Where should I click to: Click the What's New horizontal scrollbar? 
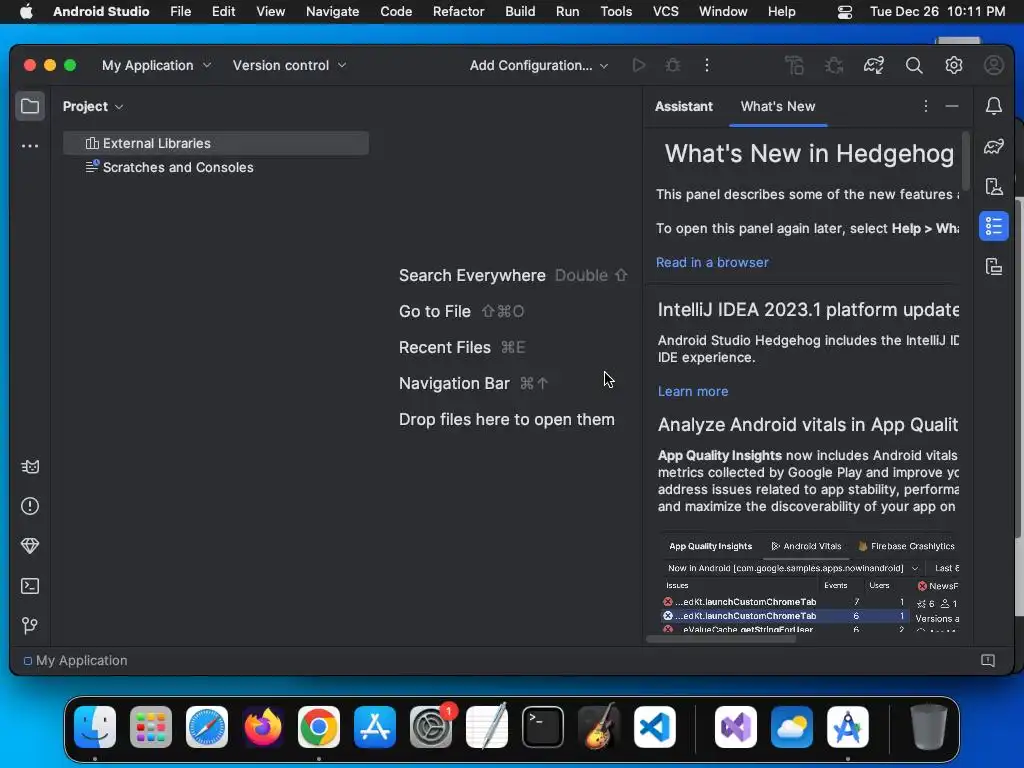point(721,639)
